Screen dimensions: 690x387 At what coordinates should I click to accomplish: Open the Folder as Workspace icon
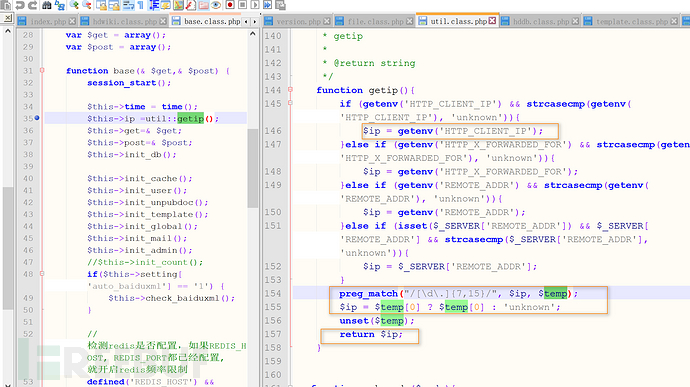coord(203,5)
